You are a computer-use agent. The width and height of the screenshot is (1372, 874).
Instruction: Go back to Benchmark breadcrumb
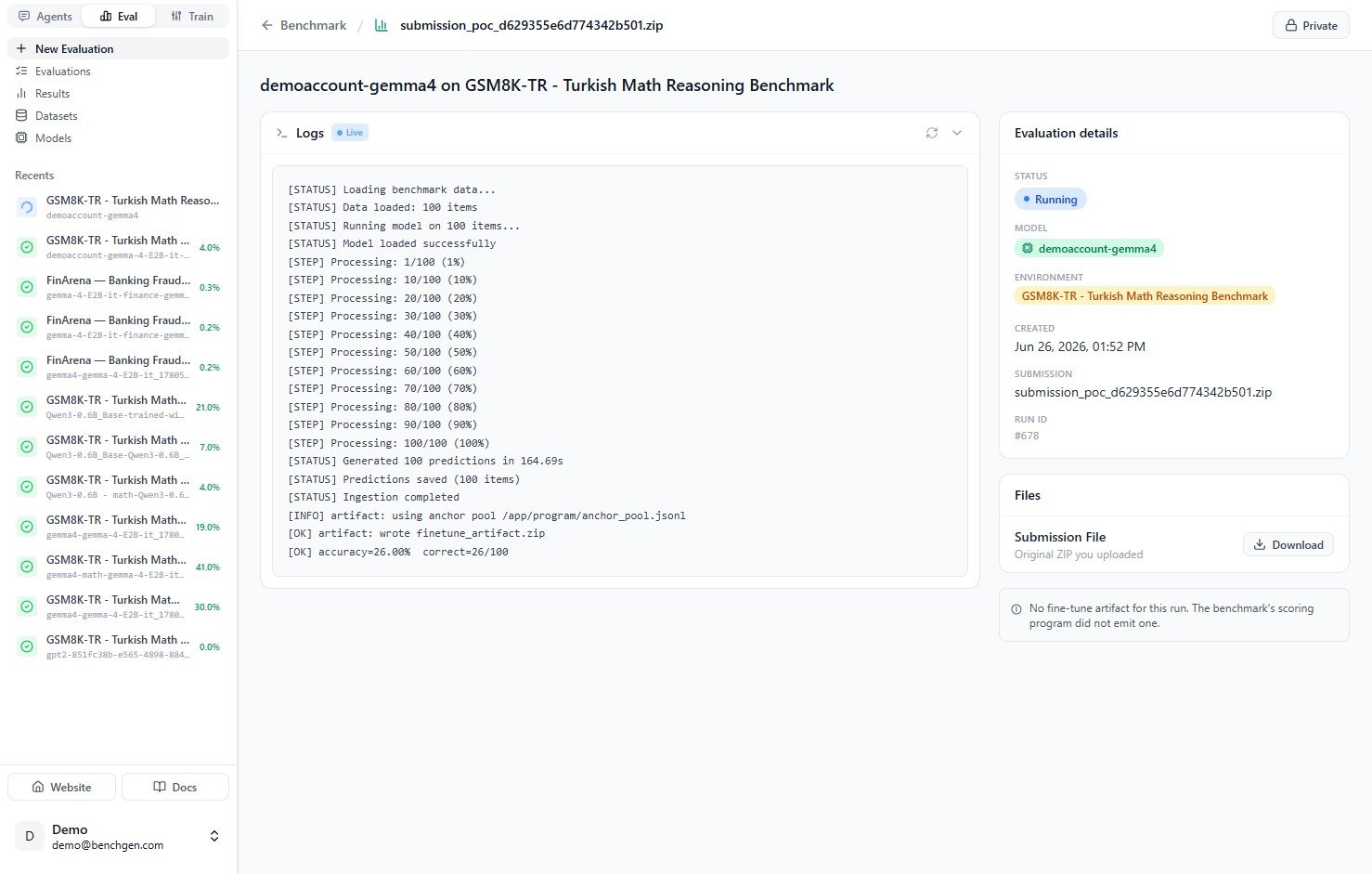tap(313, 25)
